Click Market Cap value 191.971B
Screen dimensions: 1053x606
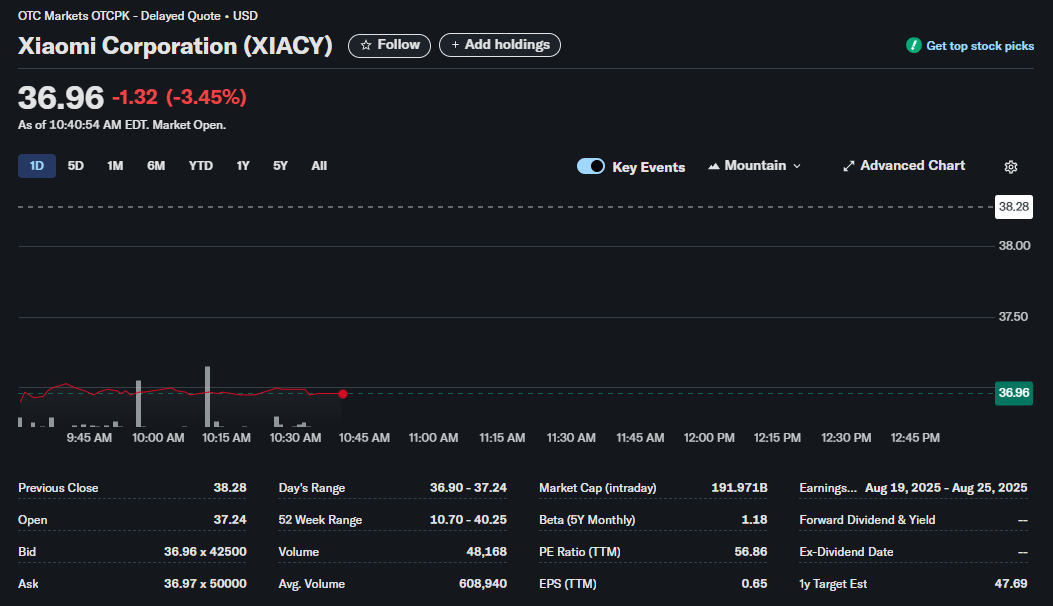coord(739,488)
